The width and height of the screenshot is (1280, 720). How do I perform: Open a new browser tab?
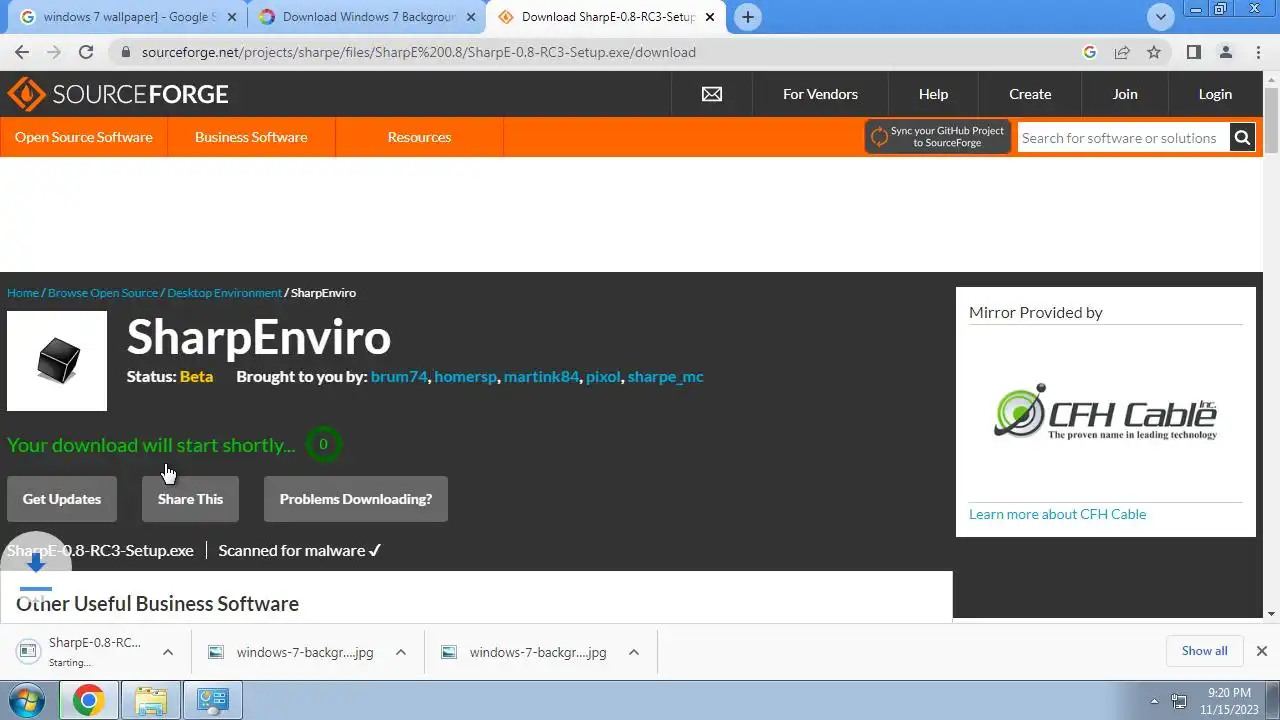point(748,17)
